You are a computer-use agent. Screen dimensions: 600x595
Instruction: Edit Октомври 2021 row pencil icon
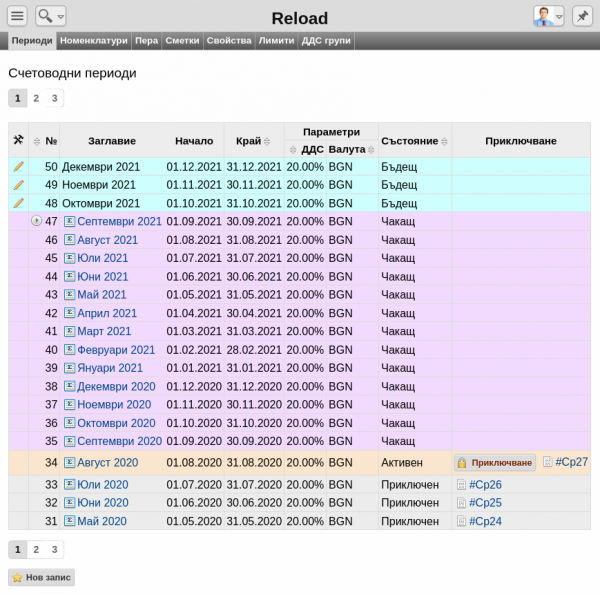19,203
